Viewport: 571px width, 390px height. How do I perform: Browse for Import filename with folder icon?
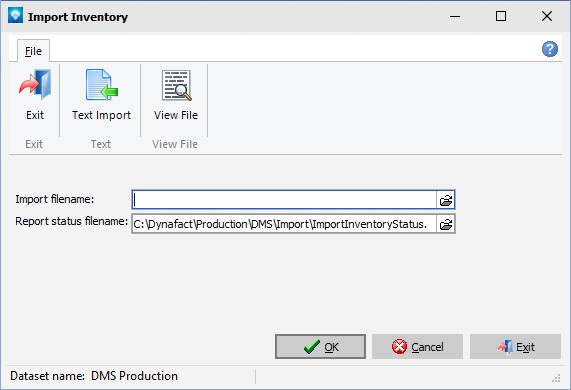tap(446, 200)
